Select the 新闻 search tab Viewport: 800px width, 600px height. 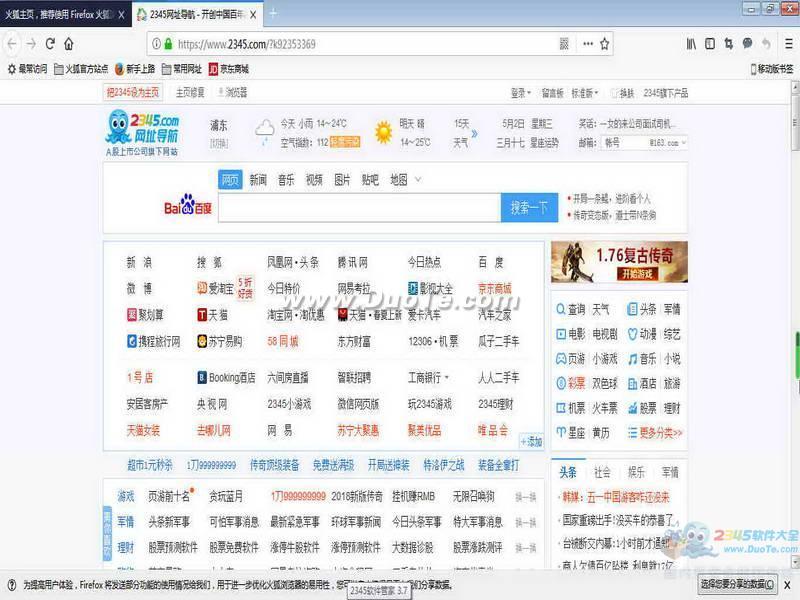coord(258,180)
